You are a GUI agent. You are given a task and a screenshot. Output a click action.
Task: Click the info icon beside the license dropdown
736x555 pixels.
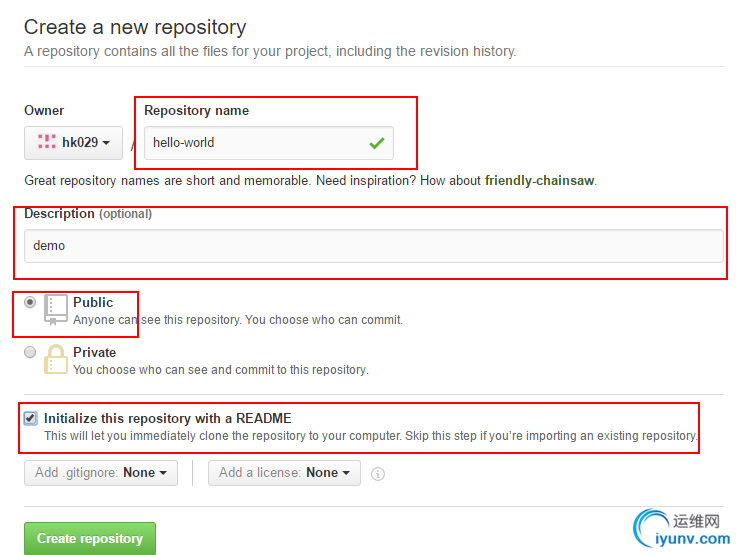378,474
